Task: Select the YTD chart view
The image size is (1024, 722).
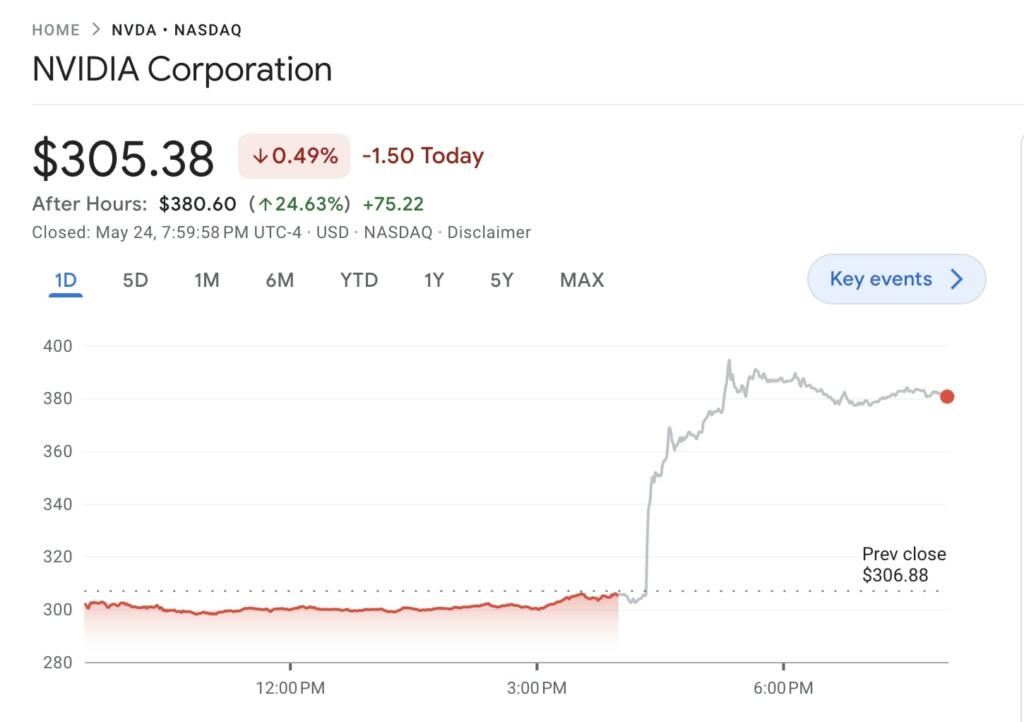Action: [x=359, y=280]
